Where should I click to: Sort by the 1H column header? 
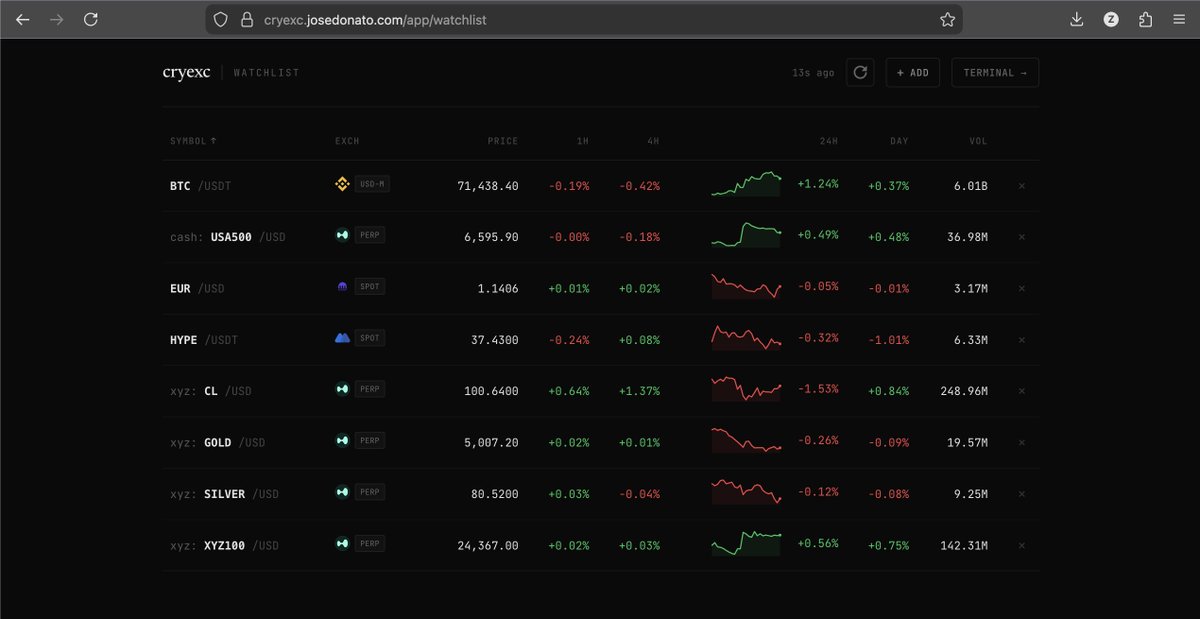(583, 141)
